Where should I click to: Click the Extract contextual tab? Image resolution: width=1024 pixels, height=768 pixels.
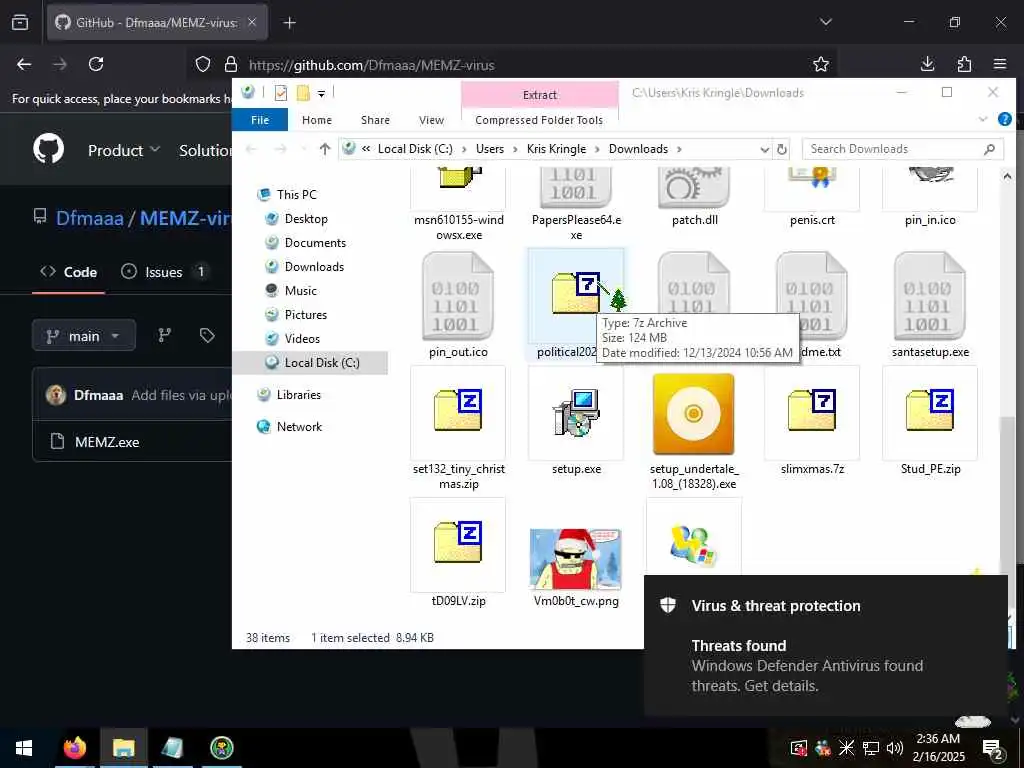click(540, 95)
